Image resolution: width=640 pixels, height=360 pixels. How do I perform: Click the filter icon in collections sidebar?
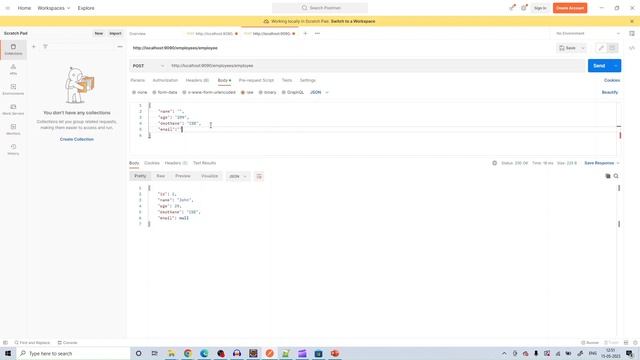45,47
